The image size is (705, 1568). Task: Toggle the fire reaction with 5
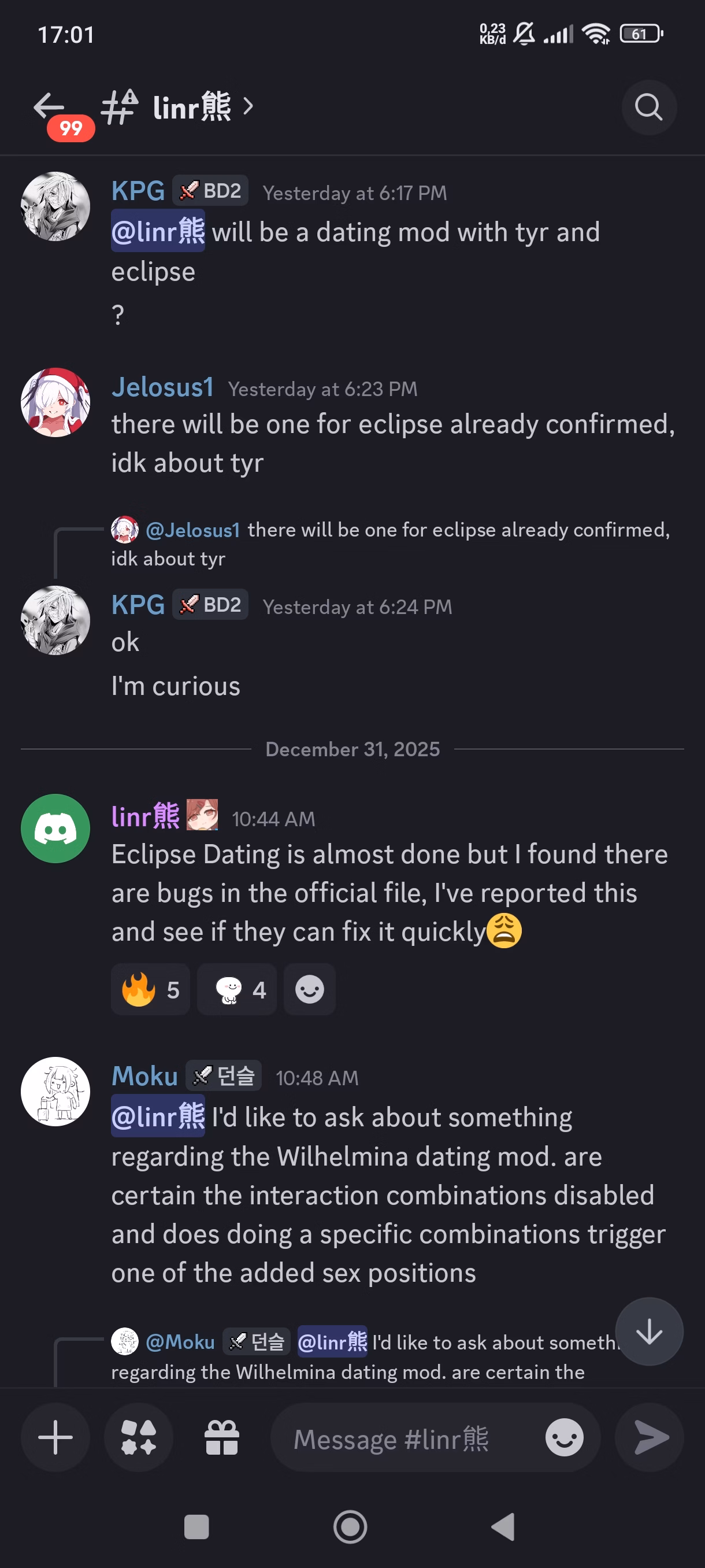pos(150,989)
